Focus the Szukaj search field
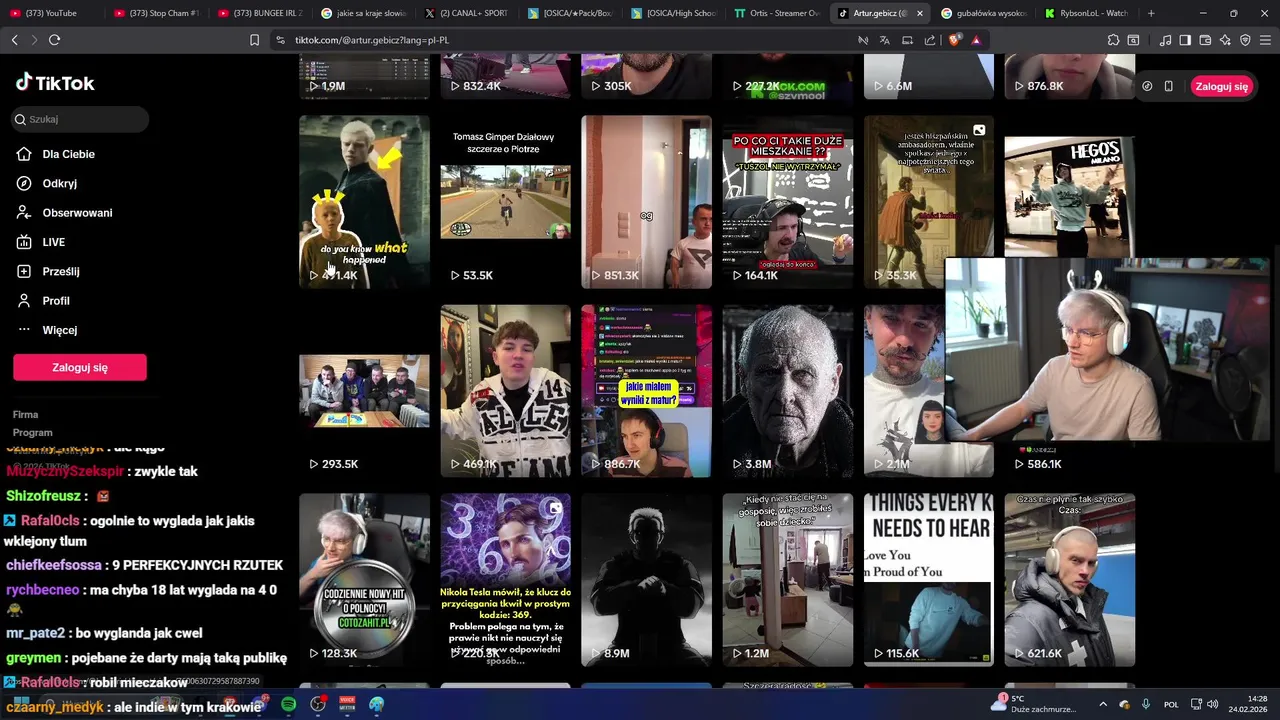 pyautogui.click(x=80, y=119)
